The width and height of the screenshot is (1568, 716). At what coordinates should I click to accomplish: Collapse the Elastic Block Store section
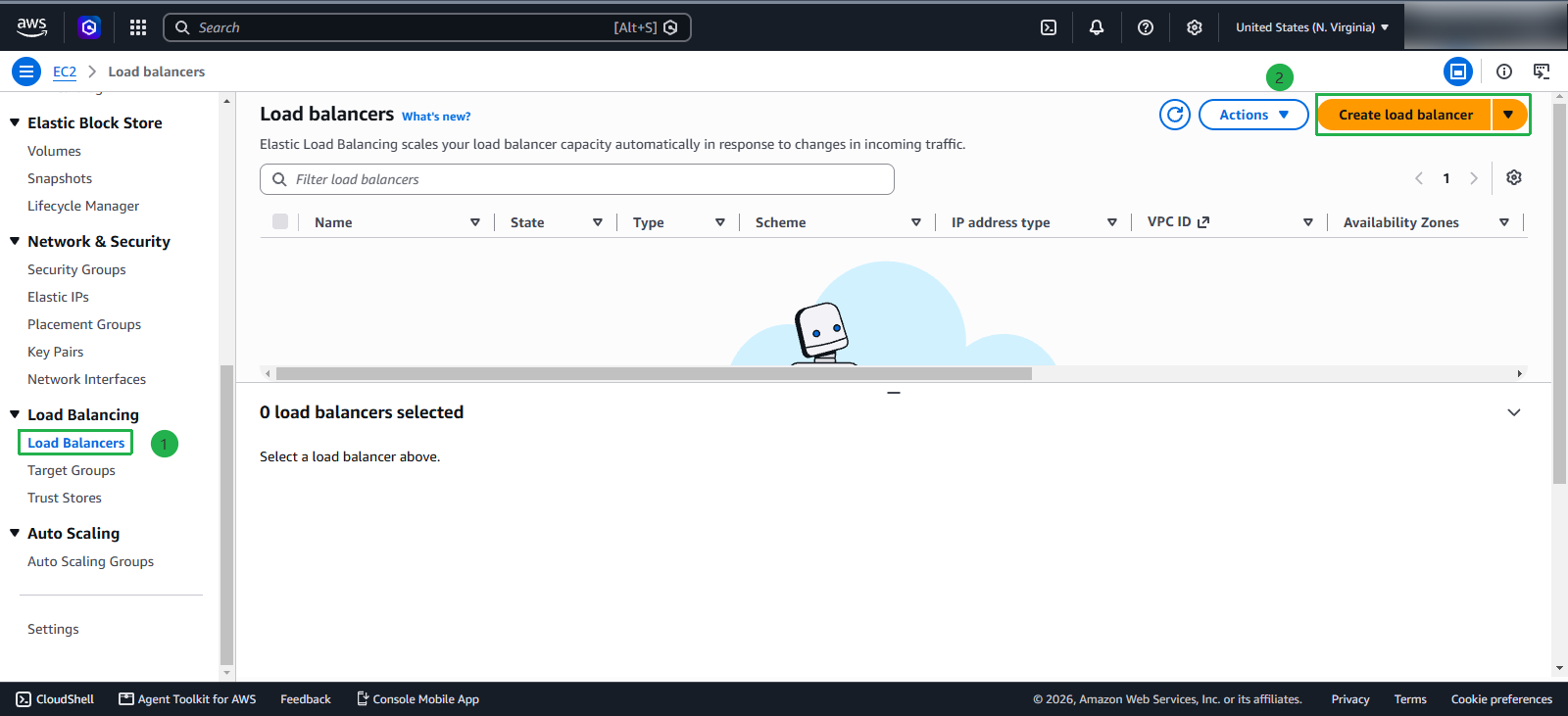(15, 122)
